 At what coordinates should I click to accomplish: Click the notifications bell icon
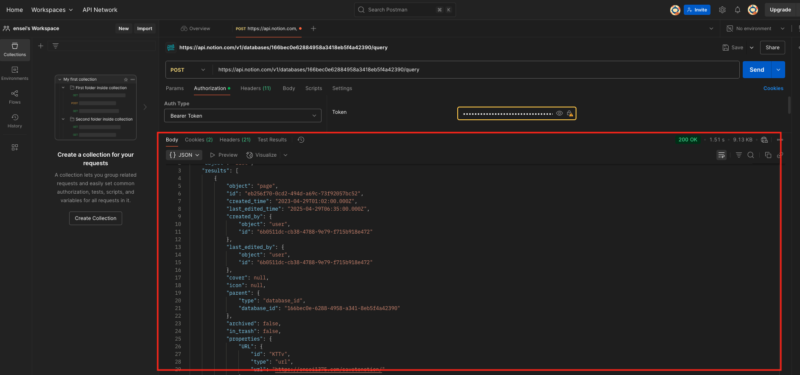tap(737, 10)
